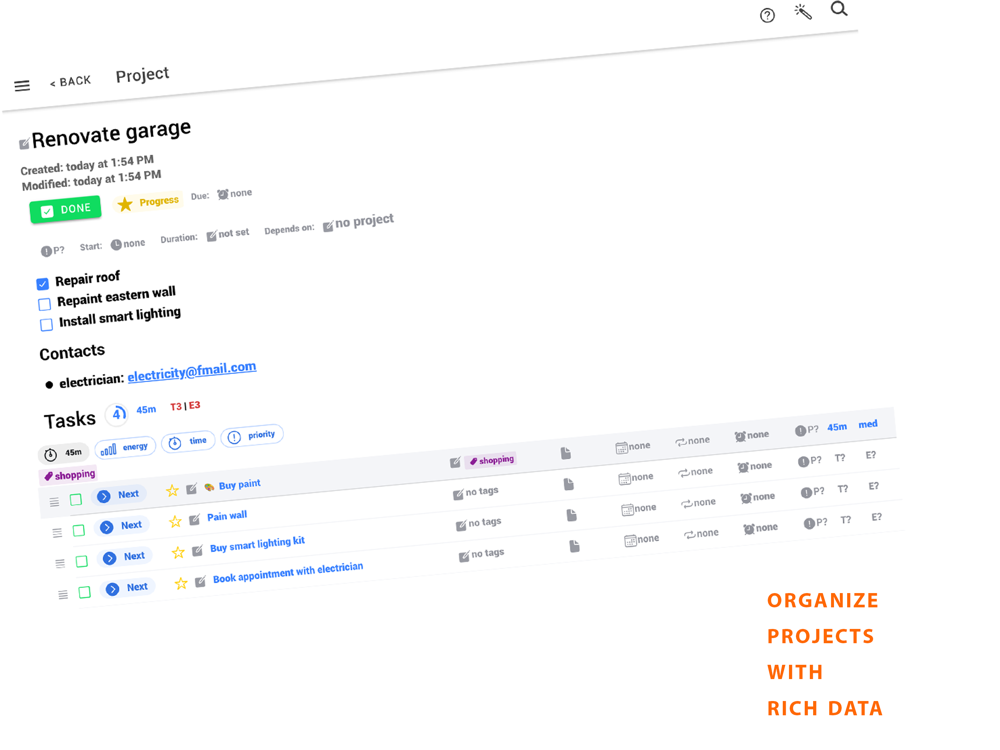The width and height of the screenshot is (1000, 750).
Task: Edit depends on no project
Action: (358, 222)
